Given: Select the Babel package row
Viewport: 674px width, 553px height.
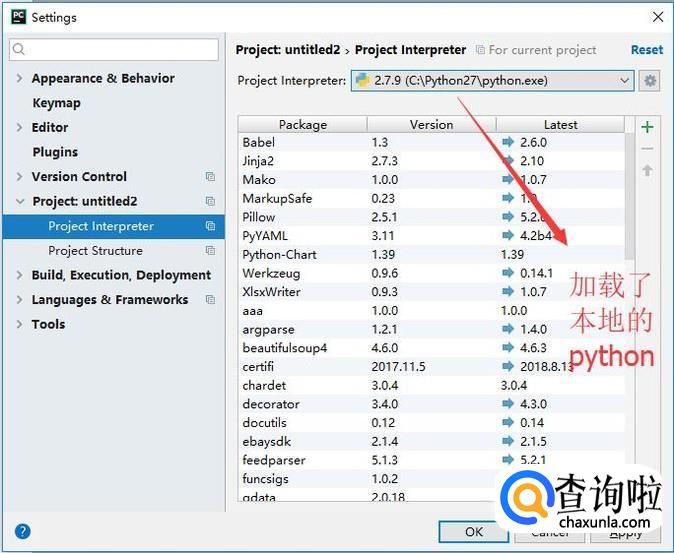Looking at the screenshot, I should point(431,142).
